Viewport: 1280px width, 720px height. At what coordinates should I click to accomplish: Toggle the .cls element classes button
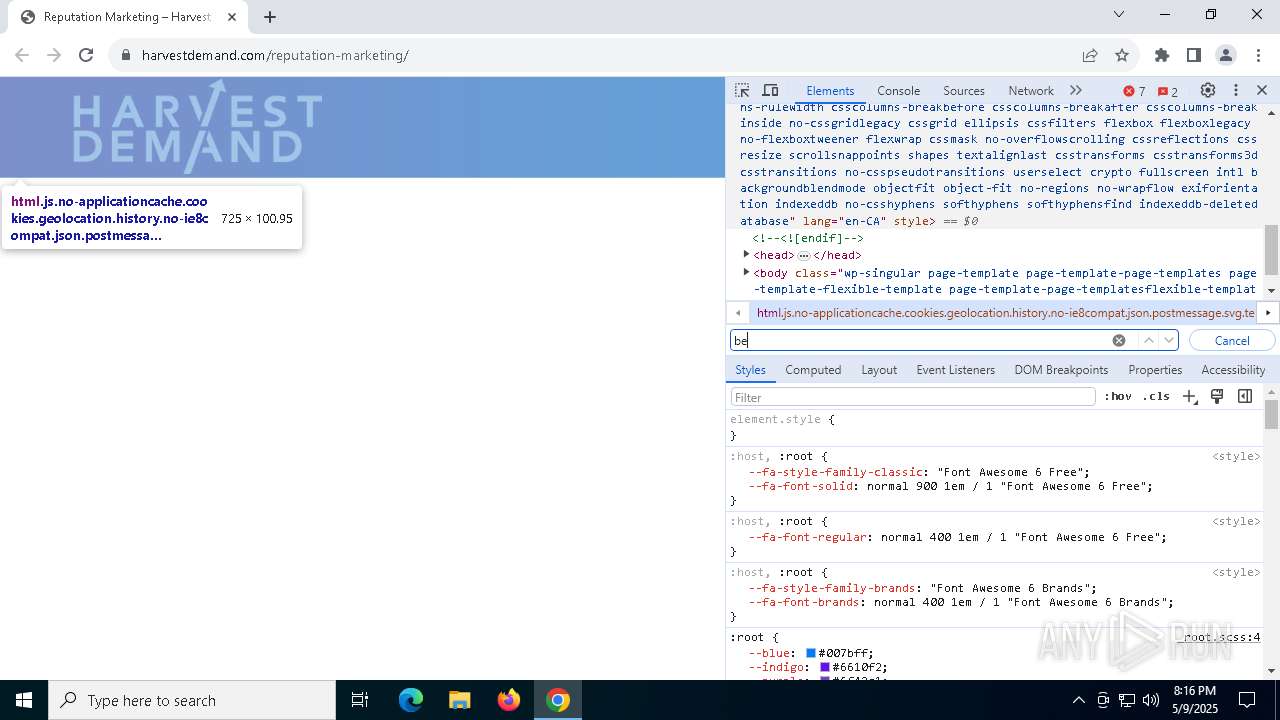(x=1156, y=396)
